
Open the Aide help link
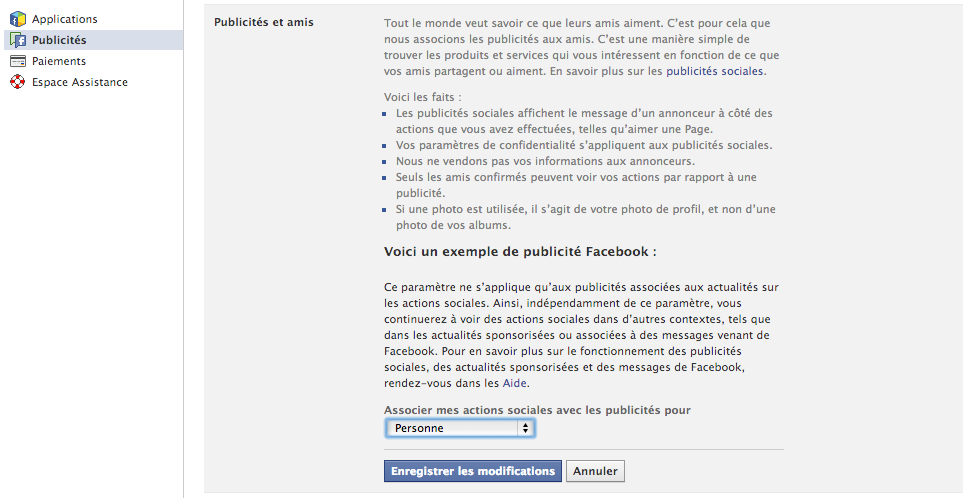coord(514,383)
